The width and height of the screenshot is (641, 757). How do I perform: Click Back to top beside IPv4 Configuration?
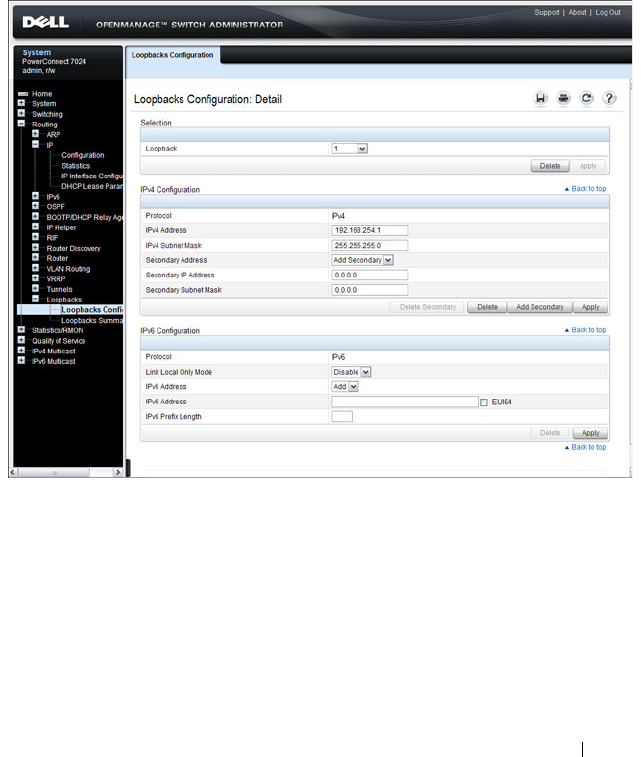point(585,189)
